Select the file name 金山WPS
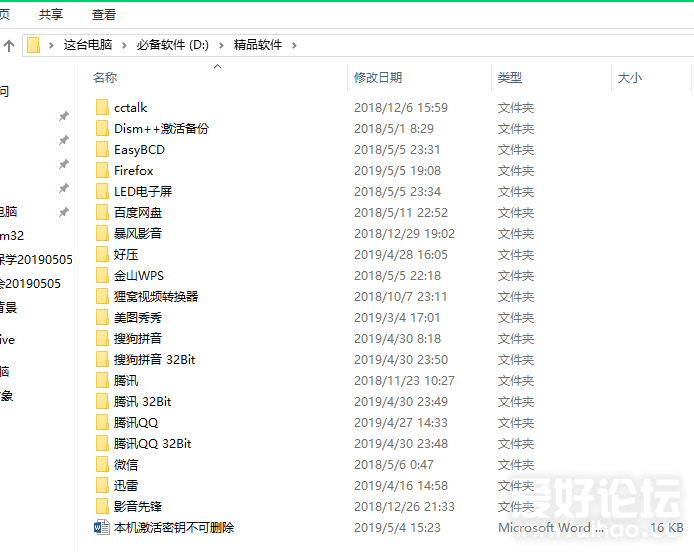Image resolution: width=694 pixels, height=552 pixels. 139,275
